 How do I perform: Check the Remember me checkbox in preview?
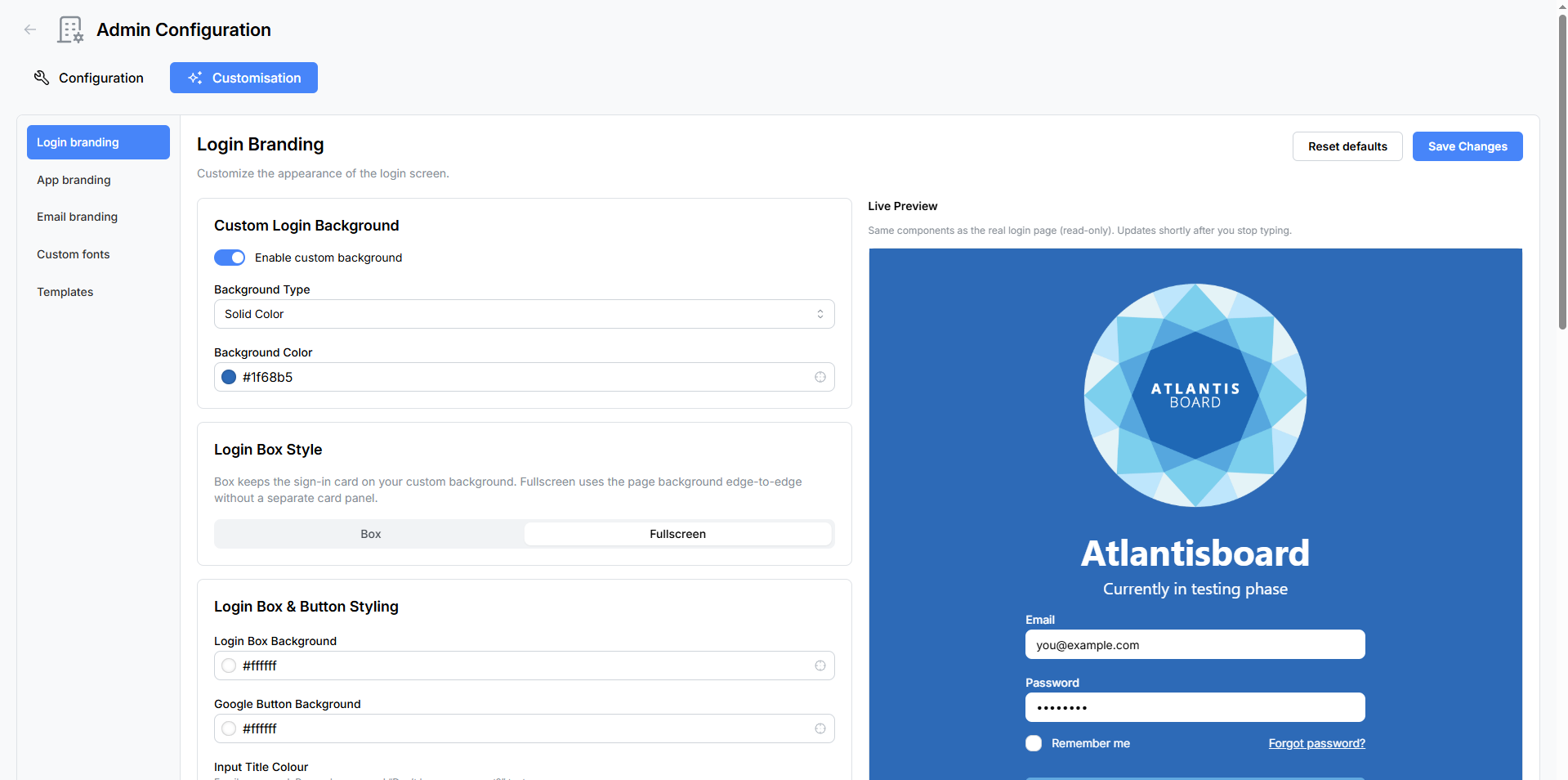coord(1034,743)
